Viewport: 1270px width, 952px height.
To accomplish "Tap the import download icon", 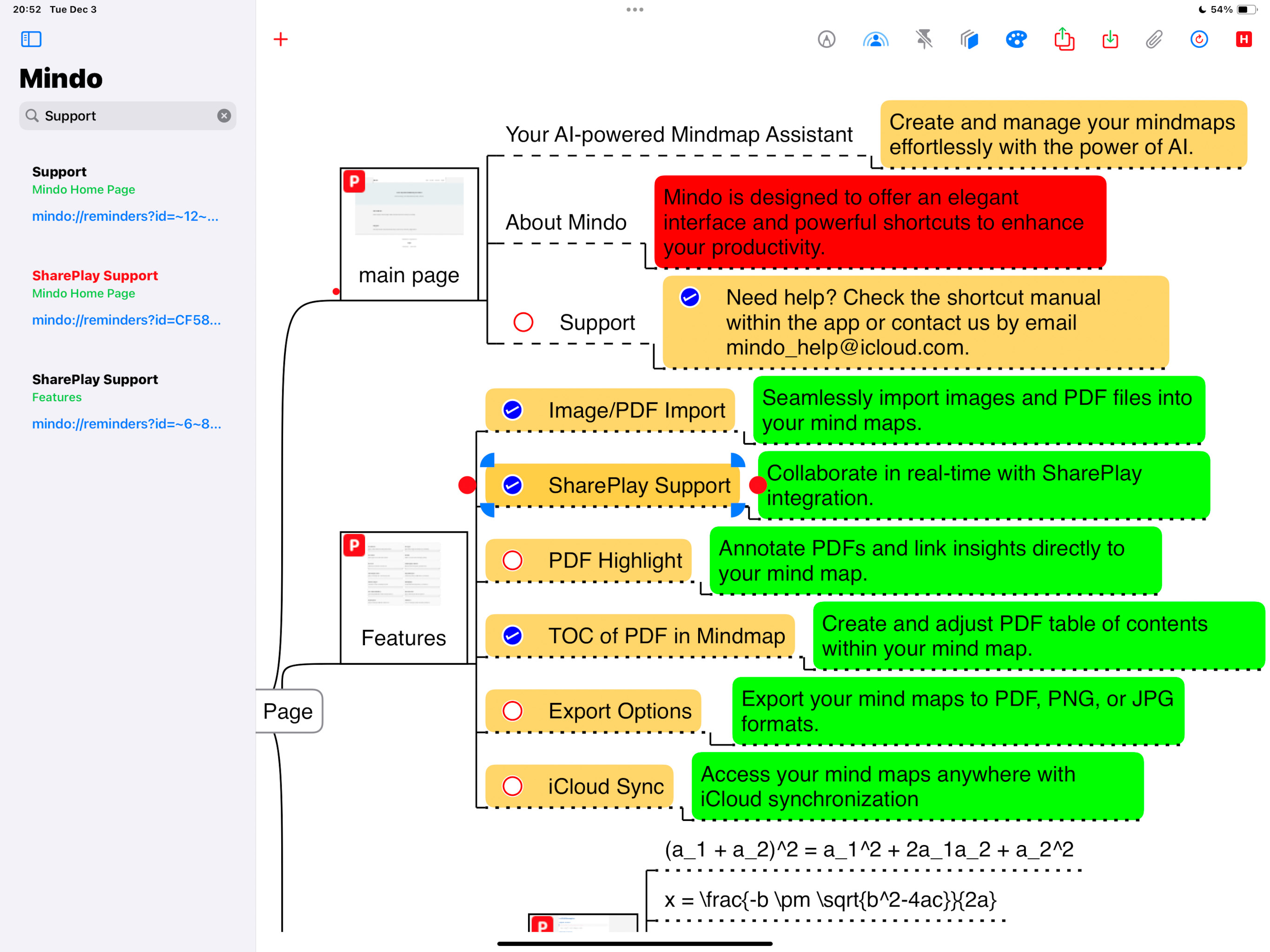I will [x=1110, y=39].
